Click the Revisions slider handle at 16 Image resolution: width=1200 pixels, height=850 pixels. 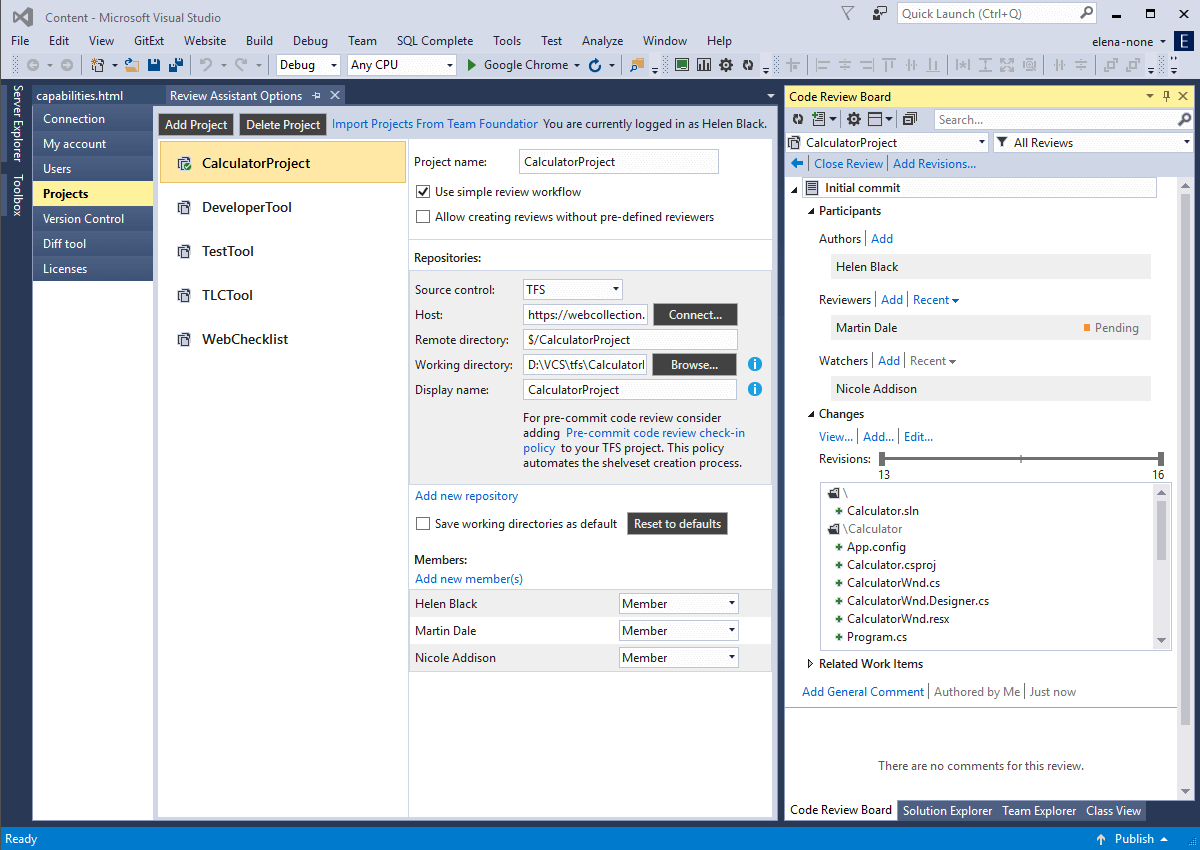point(1160,458)
